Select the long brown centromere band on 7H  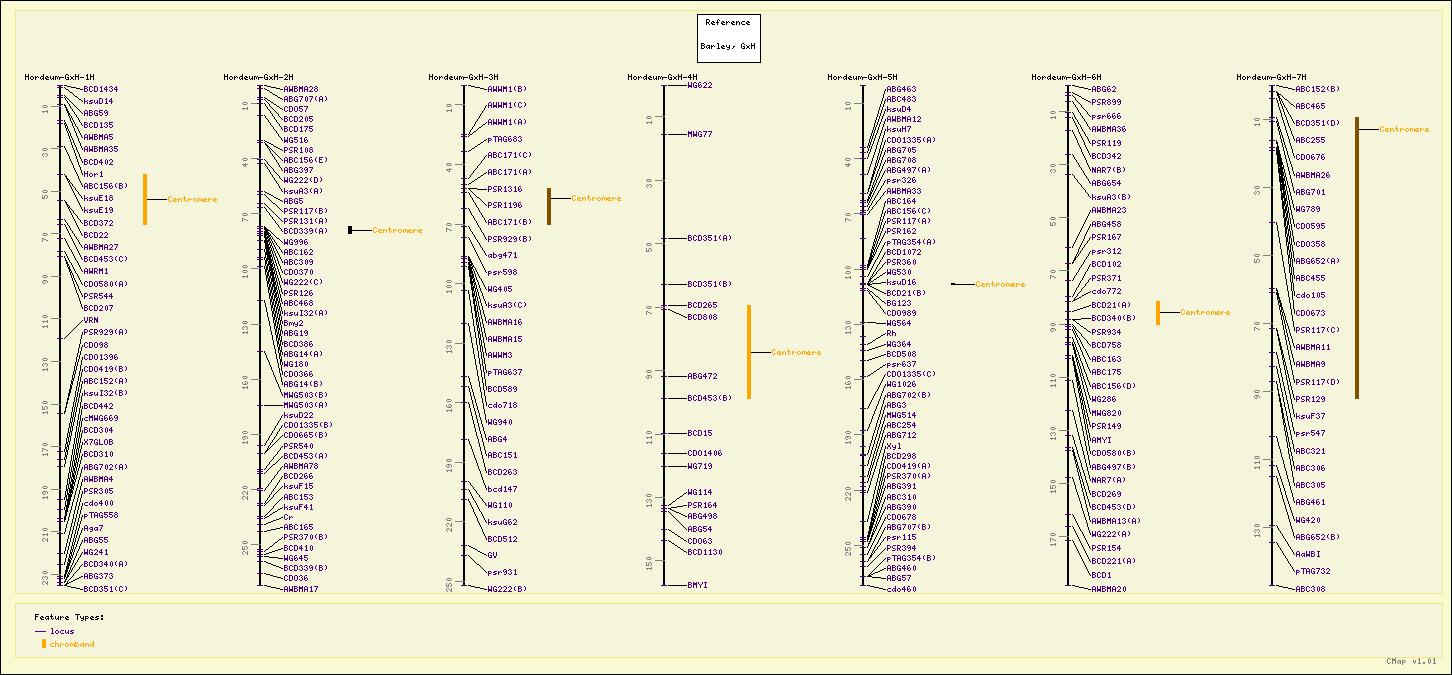(1357, 258)
